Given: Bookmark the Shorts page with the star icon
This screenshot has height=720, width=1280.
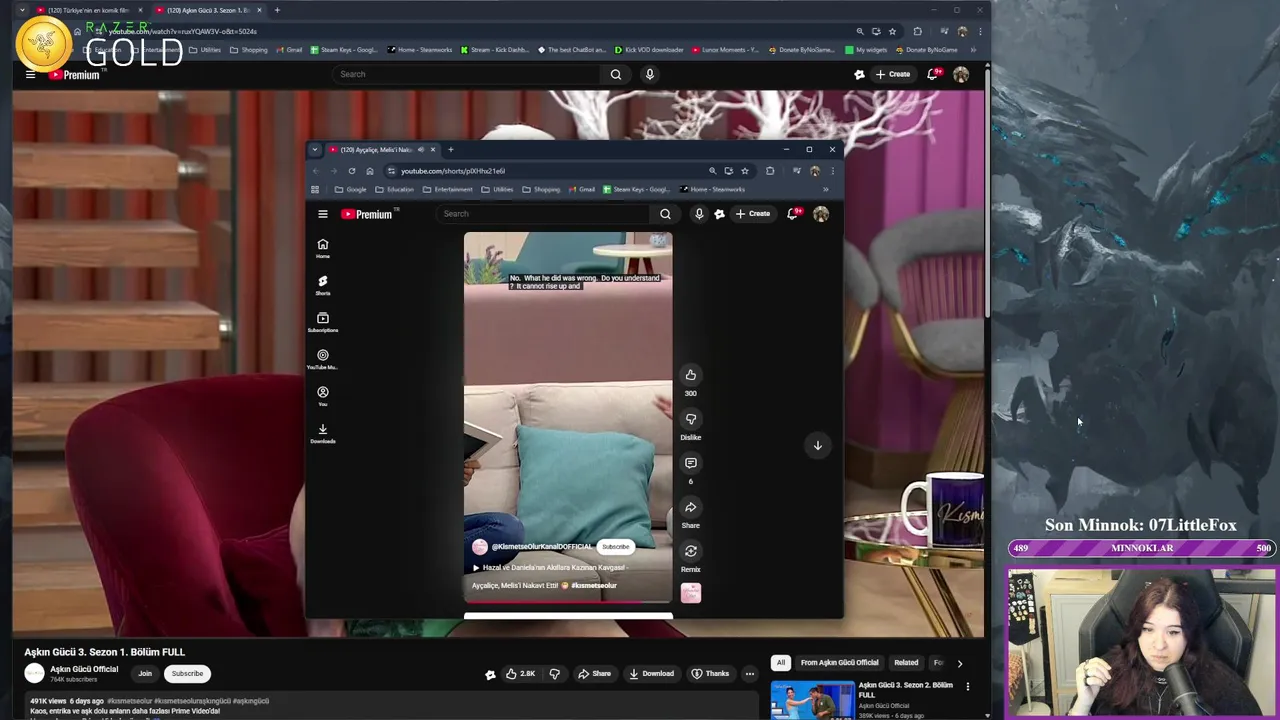Looking at the screenshot, I should pos(744,171).
